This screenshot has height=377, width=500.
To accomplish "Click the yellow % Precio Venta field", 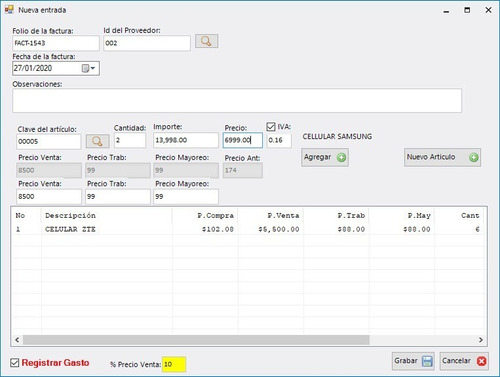I will tap(174, 364).
